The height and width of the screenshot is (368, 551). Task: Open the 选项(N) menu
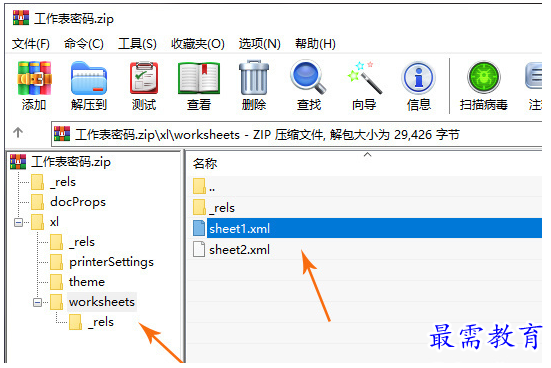coord(260,44)
